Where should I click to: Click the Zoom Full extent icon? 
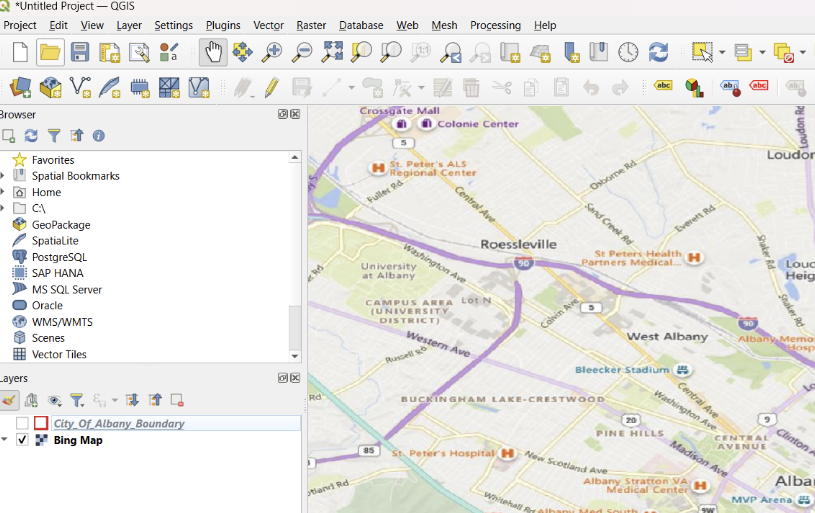[331, 52]
